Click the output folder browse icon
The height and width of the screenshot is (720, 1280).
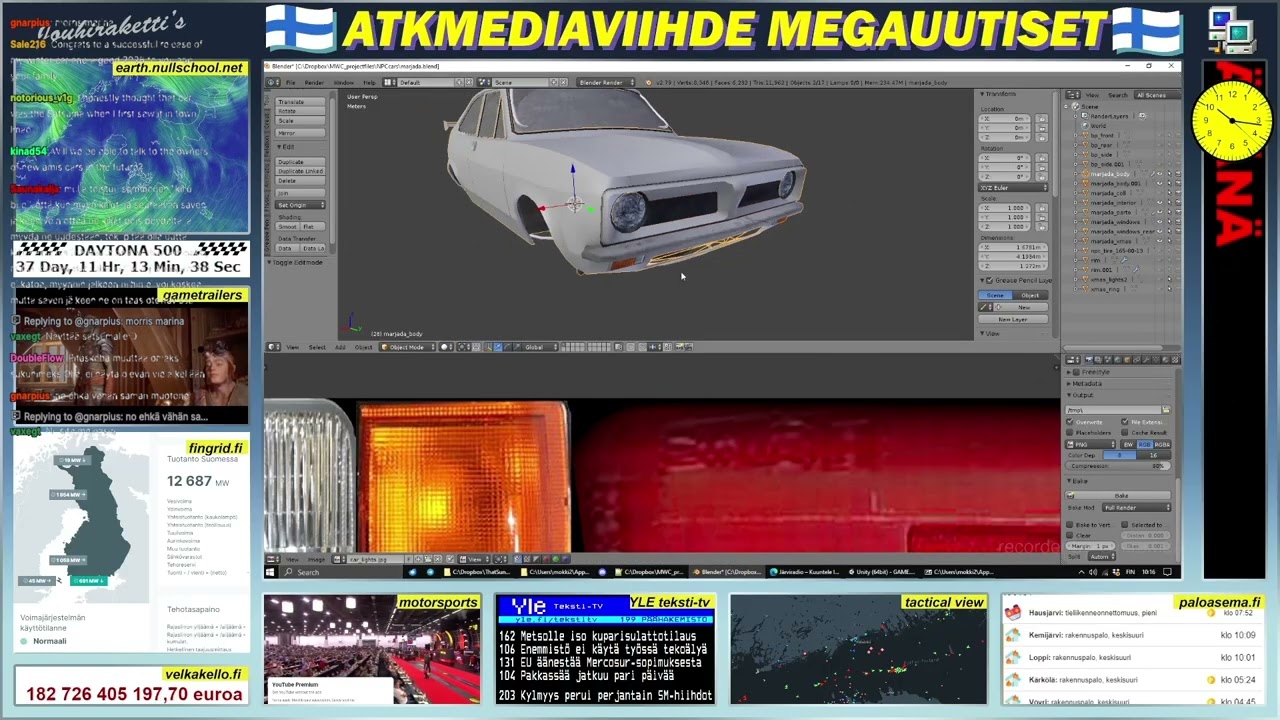1166,410
